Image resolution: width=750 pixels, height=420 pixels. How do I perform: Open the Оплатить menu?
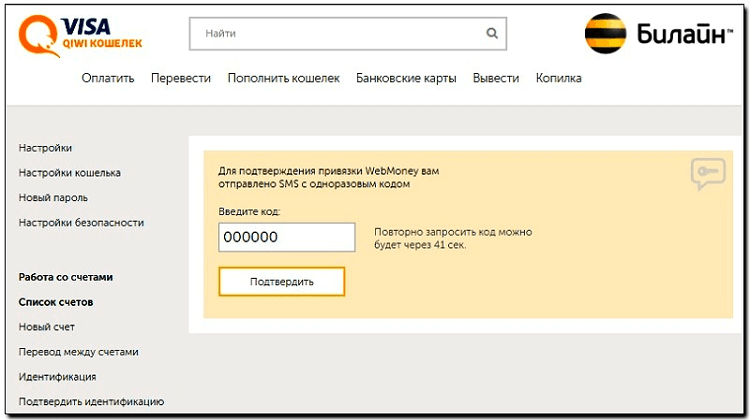(x=108, y=78)
